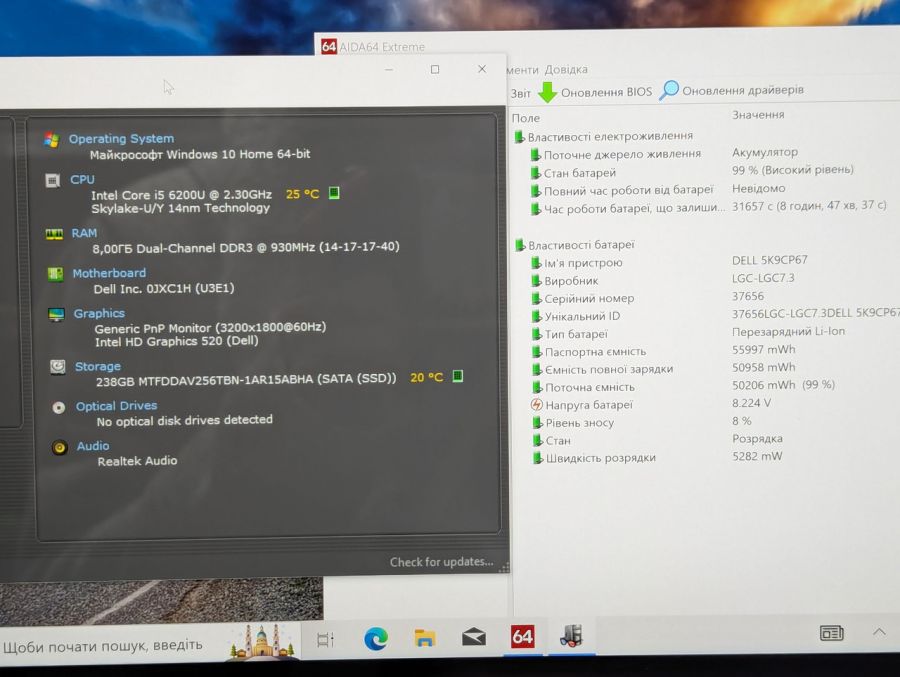Click the Motherboard icon

click(55, 274)
